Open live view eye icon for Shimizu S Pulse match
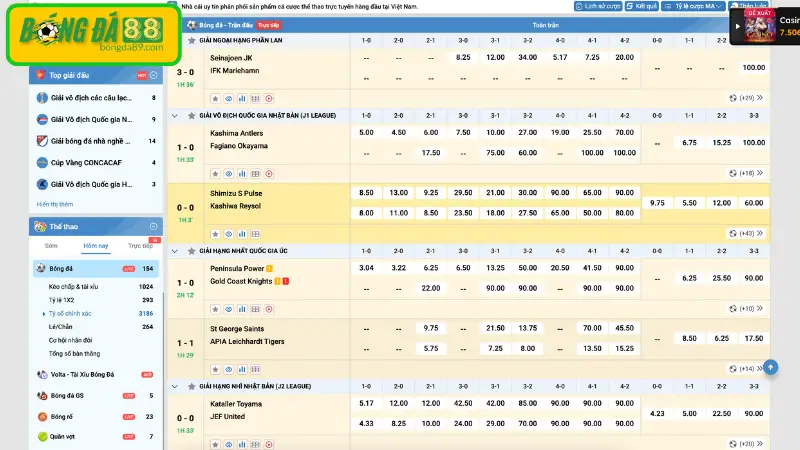This screenshot has width=800, height=450. click(229, 234)
